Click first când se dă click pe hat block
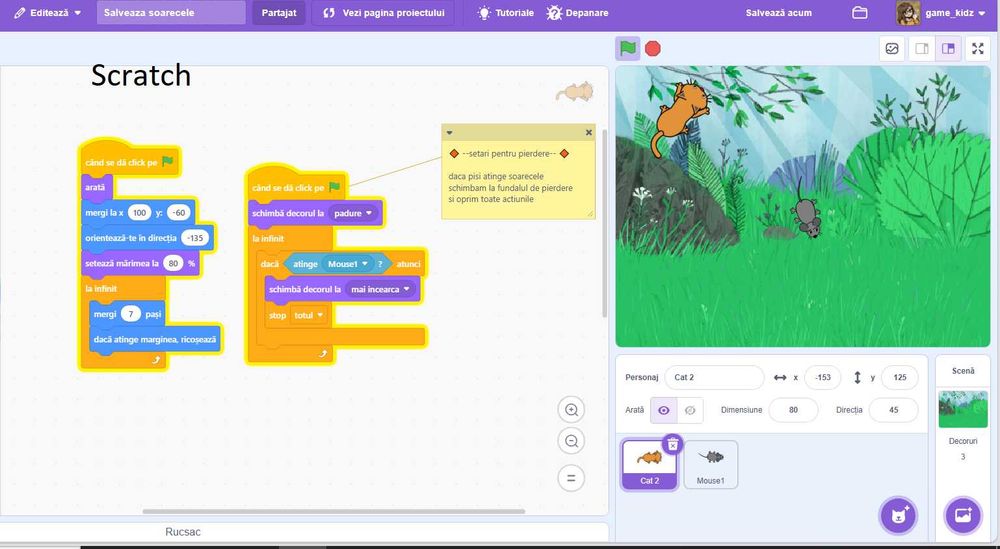The width and height of the screenshot is (1000, 549). [129, 159]
